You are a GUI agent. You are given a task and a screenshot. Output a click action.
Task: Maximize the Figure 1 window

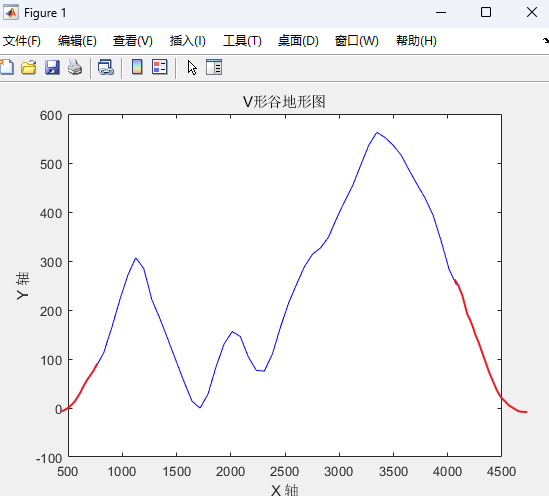click(486, 13)
